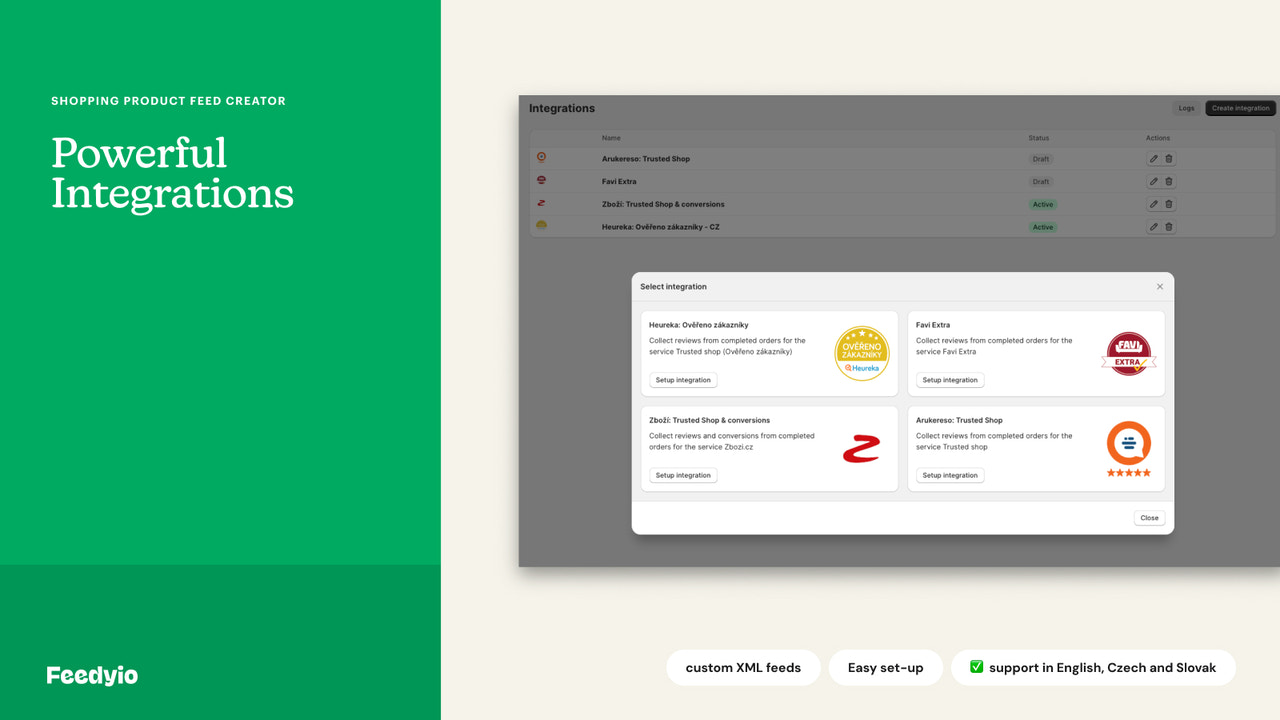
Task: Open the Ověřeno Zákazníky badge on the Heureka card
Action: pos(861,352)
